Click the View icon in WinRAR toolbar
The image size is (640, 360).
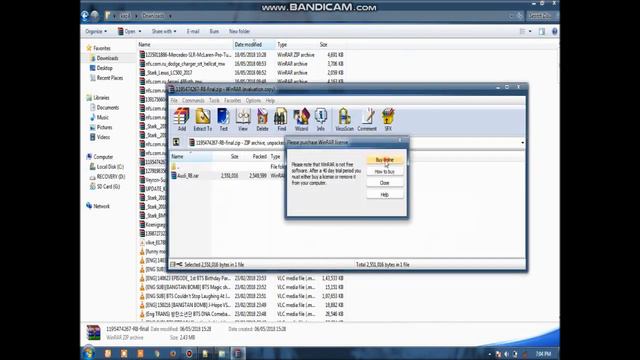(x=243, y=120)
